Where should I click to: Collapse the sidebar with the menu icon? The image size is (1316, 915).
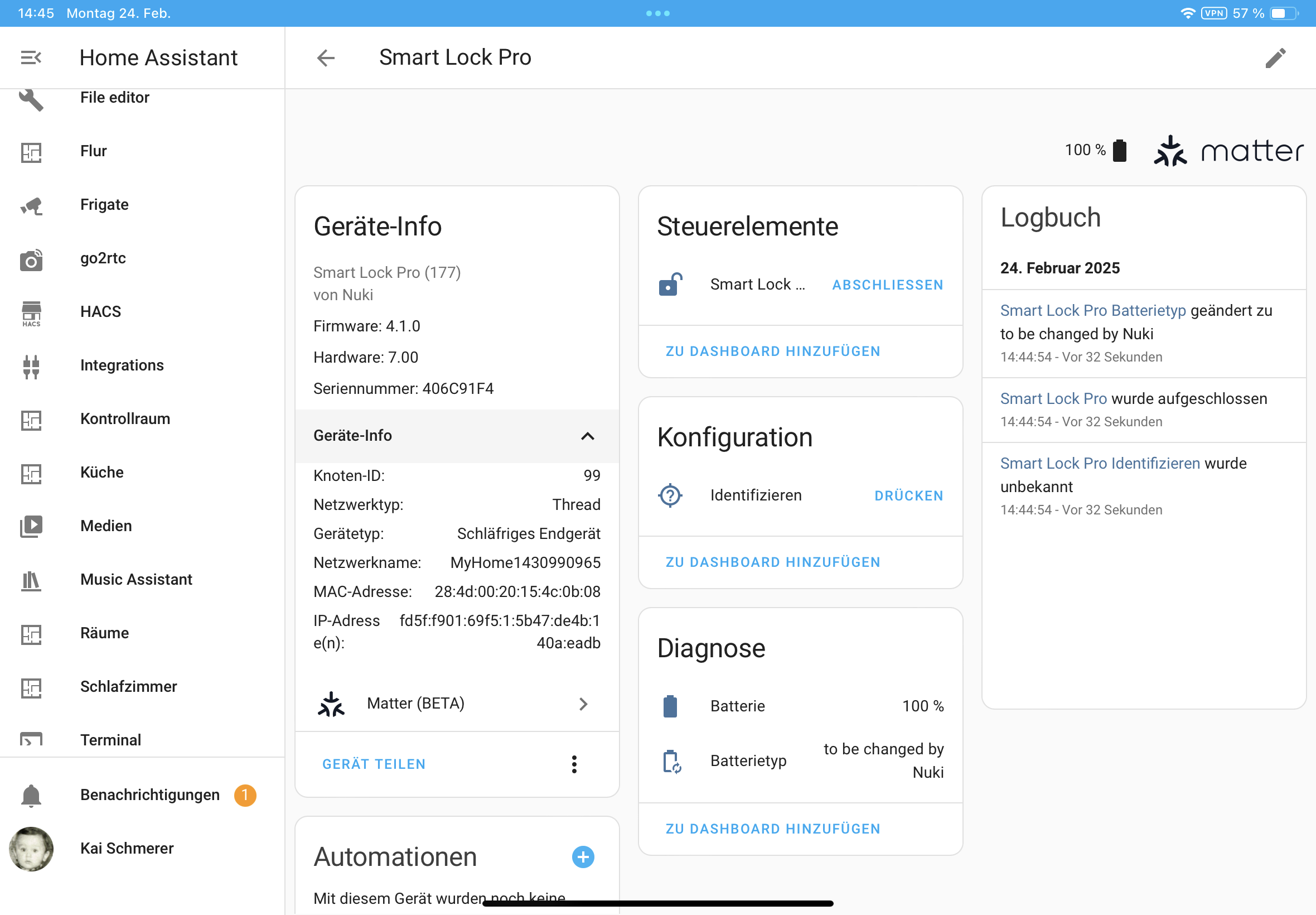[x=31, y=57]
